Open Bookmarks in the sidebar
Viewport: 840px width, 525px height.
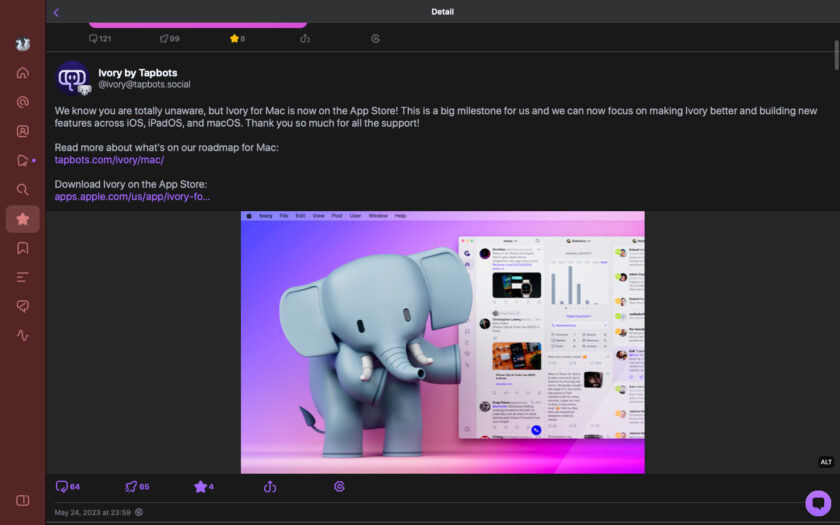(22, 248)
